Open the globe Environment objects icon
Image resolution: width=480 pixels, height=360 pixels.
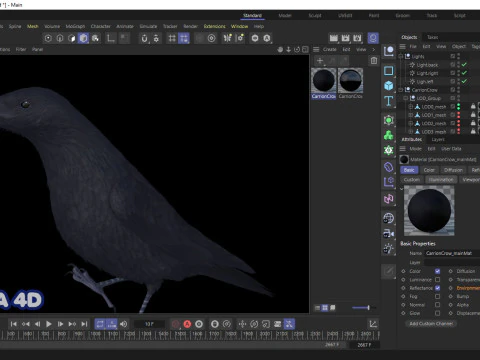click(389, 218)
